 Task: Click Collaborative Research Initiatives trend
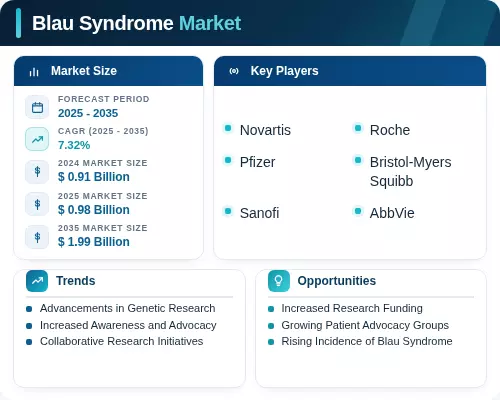click(x=122, y=341)
